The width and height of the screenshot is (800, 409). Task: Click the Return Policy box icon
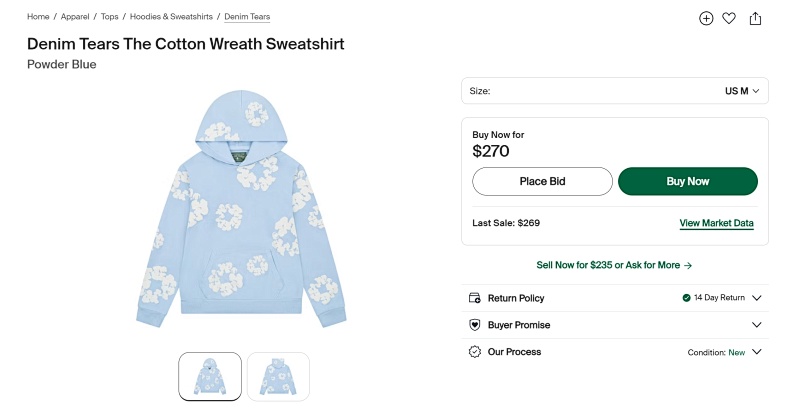(x=474, y=298)
